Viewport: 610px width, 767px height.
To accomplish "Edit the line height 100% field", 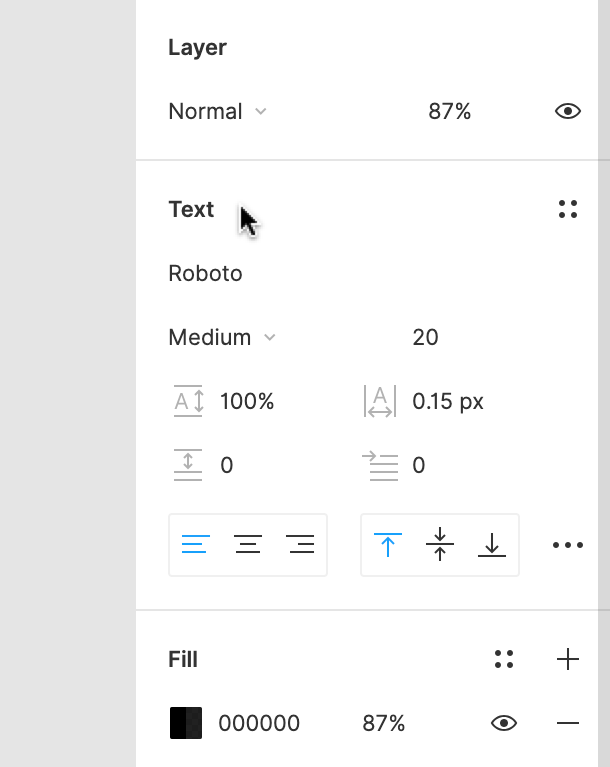I will click(247, 401).
